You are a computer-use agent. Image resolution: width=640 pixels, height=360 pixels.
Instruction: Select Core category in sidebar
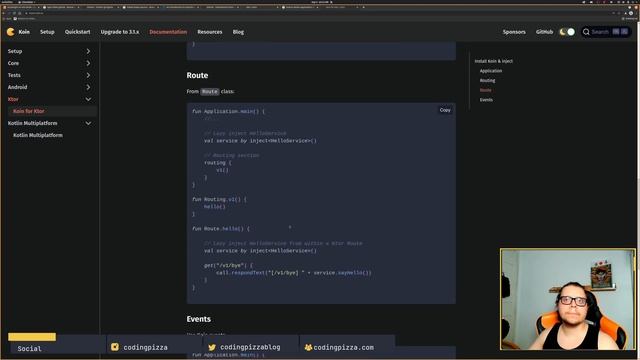pos(13,63)
